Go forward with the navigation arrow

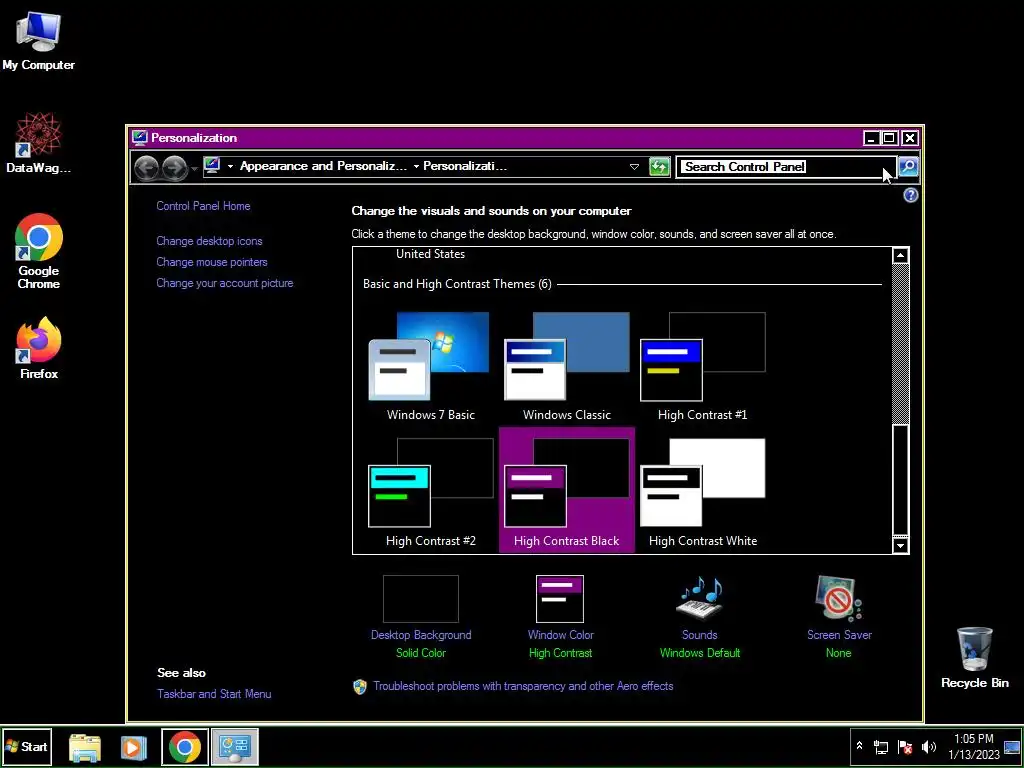click(x=174, y=168)
